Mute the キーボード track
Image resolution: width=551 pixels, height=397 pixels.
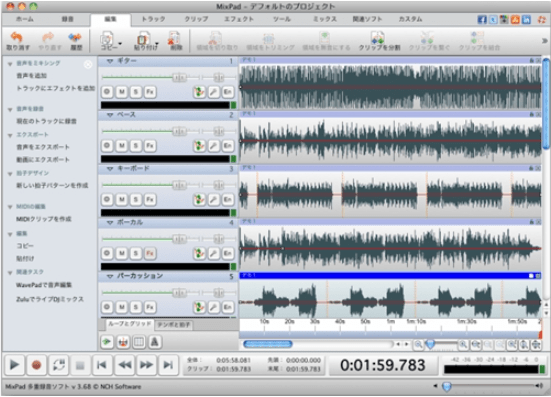(122, 200)
